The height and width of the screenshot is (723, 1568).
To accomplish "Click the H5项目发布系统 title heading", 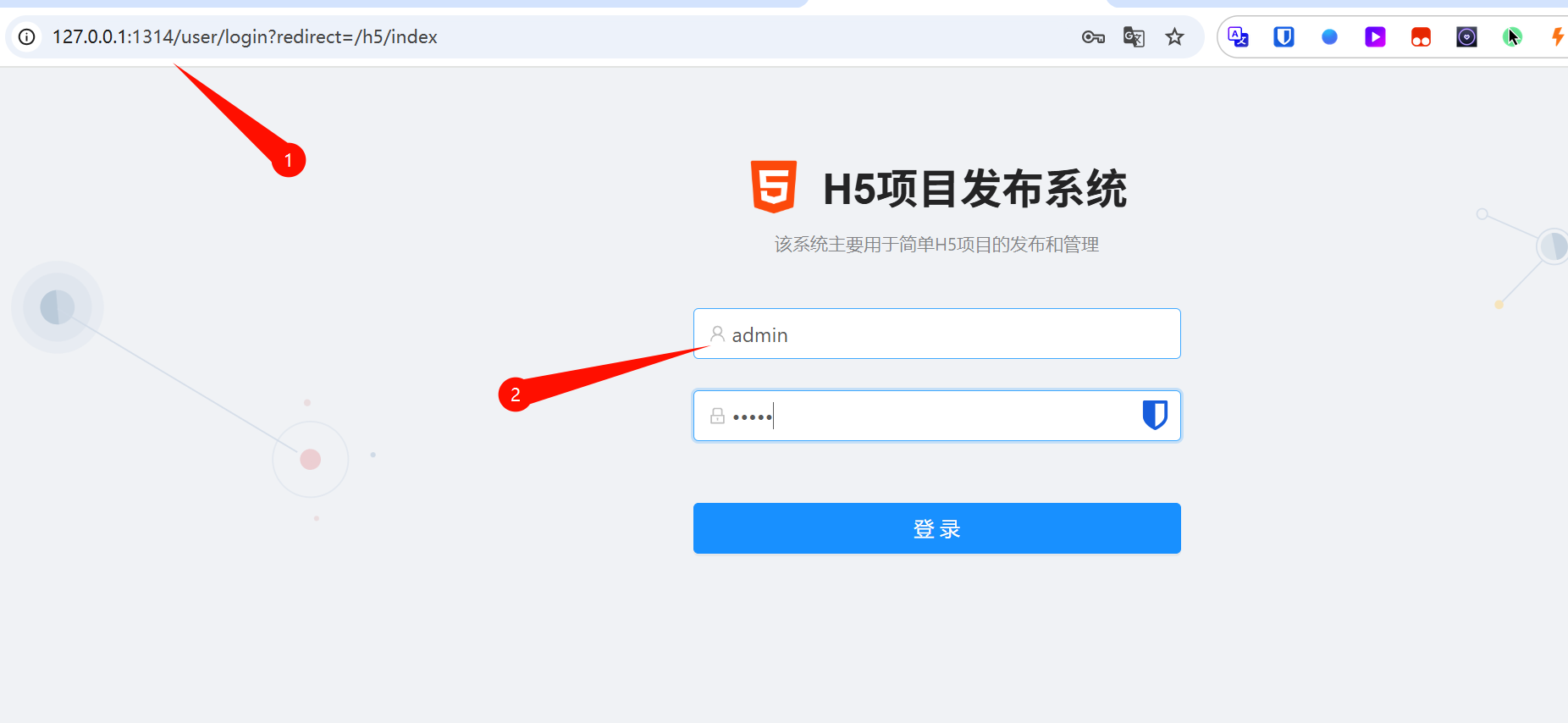I will point(974,188).
